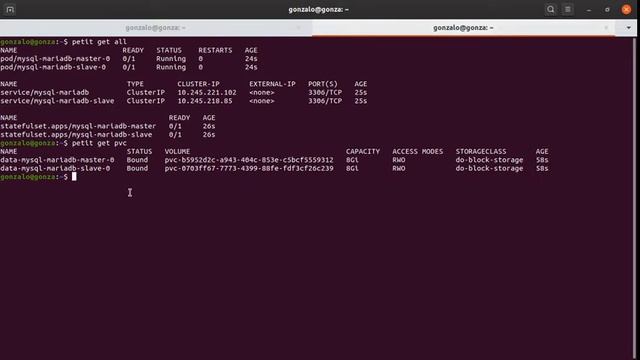Viewport: 640px width, 360px height.
Task: Click service/mysql-mariadb-slave row name
Action: point(57,101)
